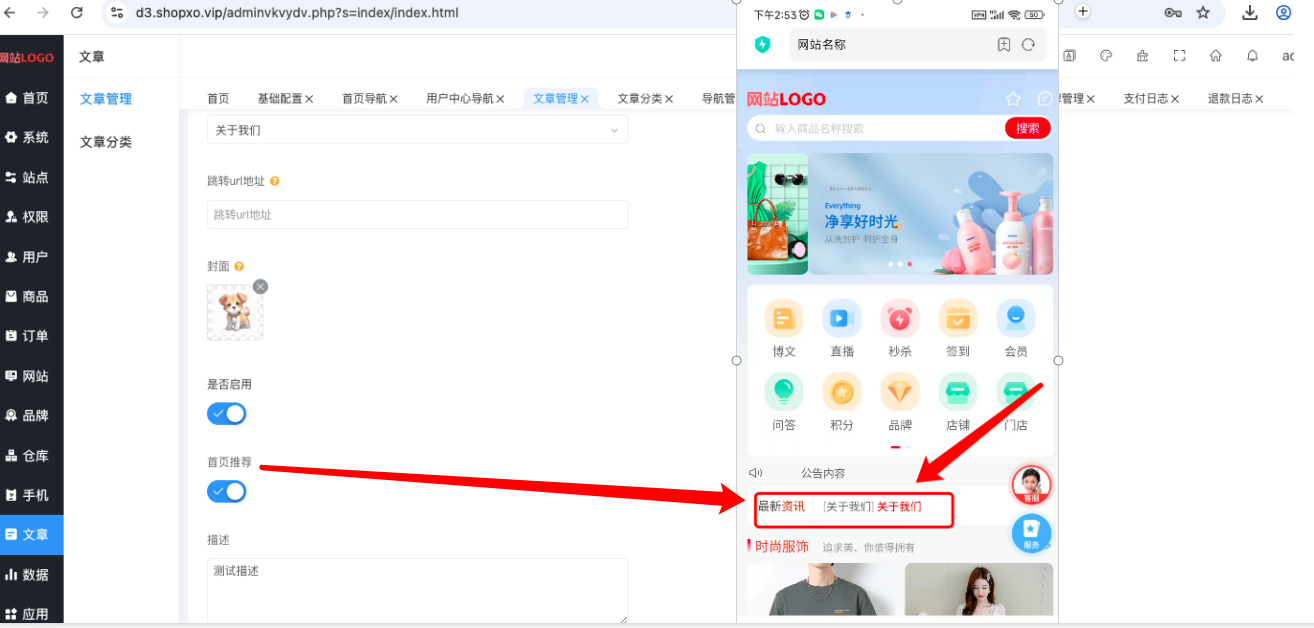
Task: Close the 基础配置 tab
Action: tap(309, 99)
